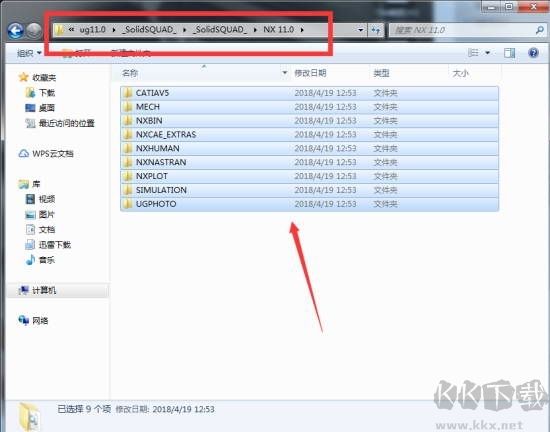Open 文档 documents library
Image resolution: width=550 pixels, height=432 pixels.
coord(41,230)
